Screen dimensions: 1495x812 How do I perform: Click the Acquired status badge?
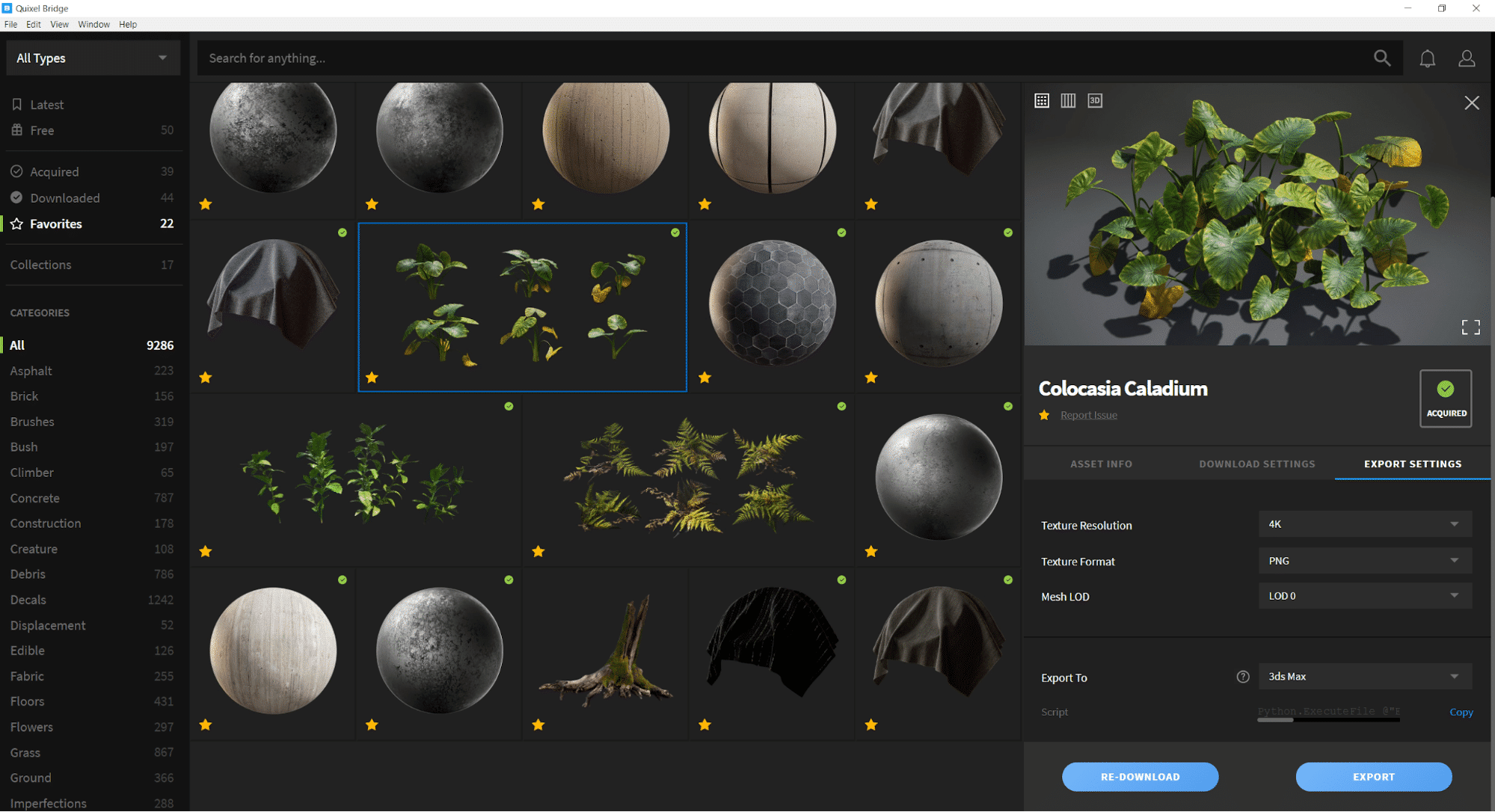coord(1446,399)
